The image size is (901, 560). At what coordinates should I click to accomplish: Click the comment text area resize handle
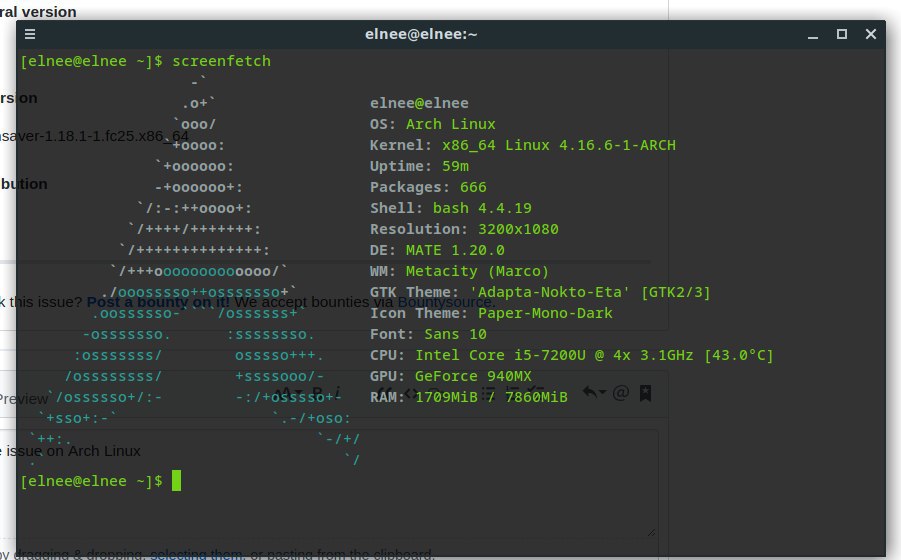tap(651, 532)
